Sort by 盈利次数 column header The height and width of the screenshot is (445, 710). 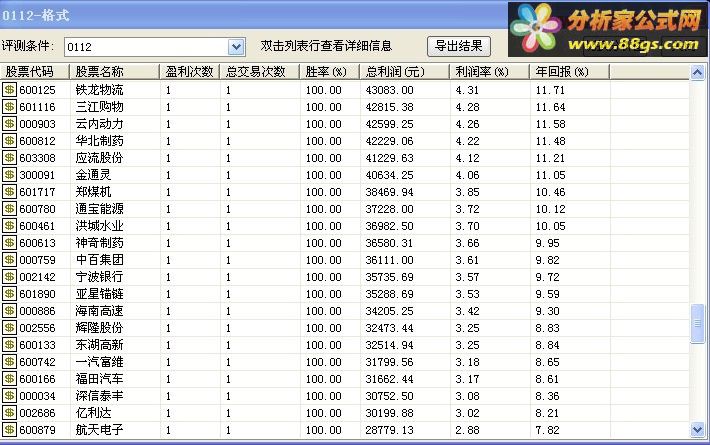pyautogui.click(x=190, y=72)
